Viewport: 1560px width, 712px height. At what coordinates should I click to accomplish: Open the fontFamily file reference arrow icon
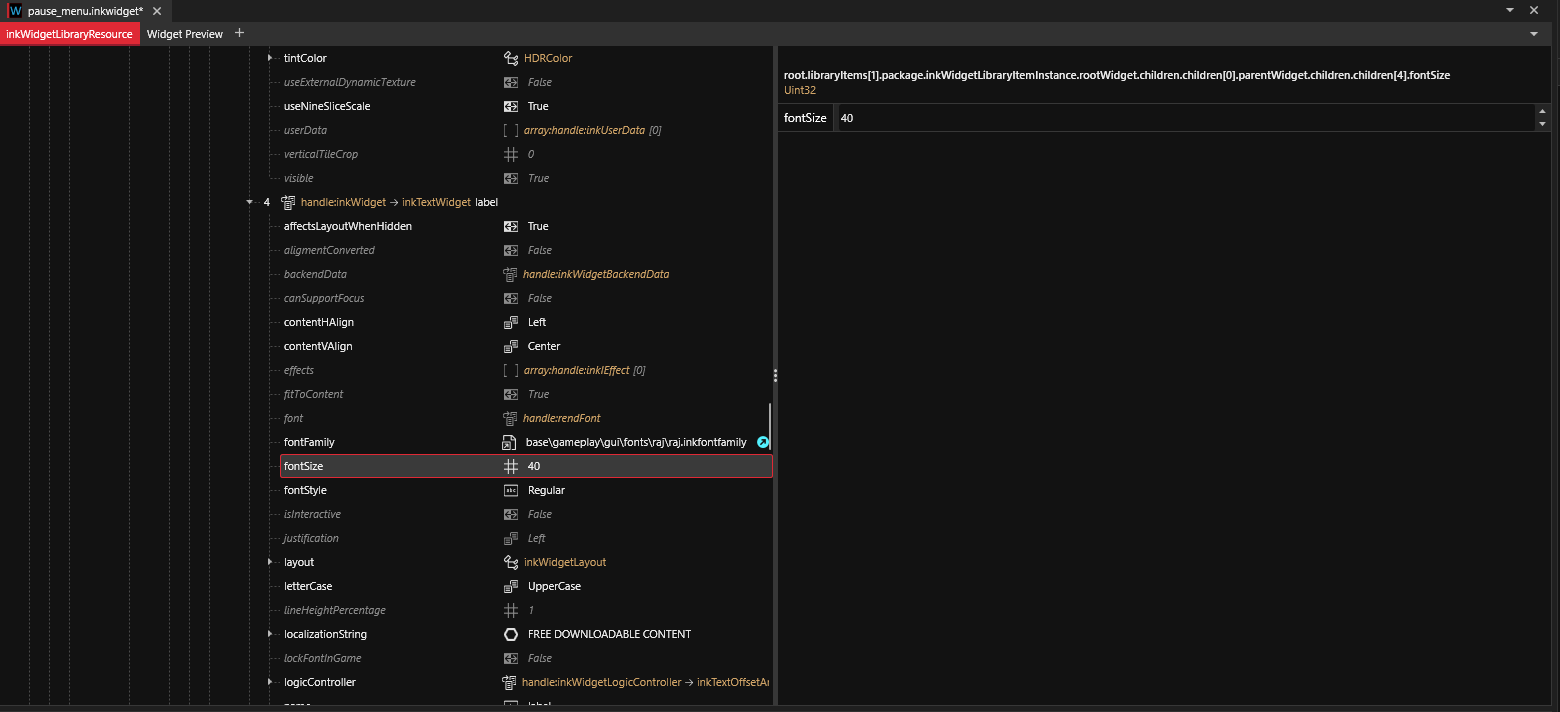[x=763, y=442]
